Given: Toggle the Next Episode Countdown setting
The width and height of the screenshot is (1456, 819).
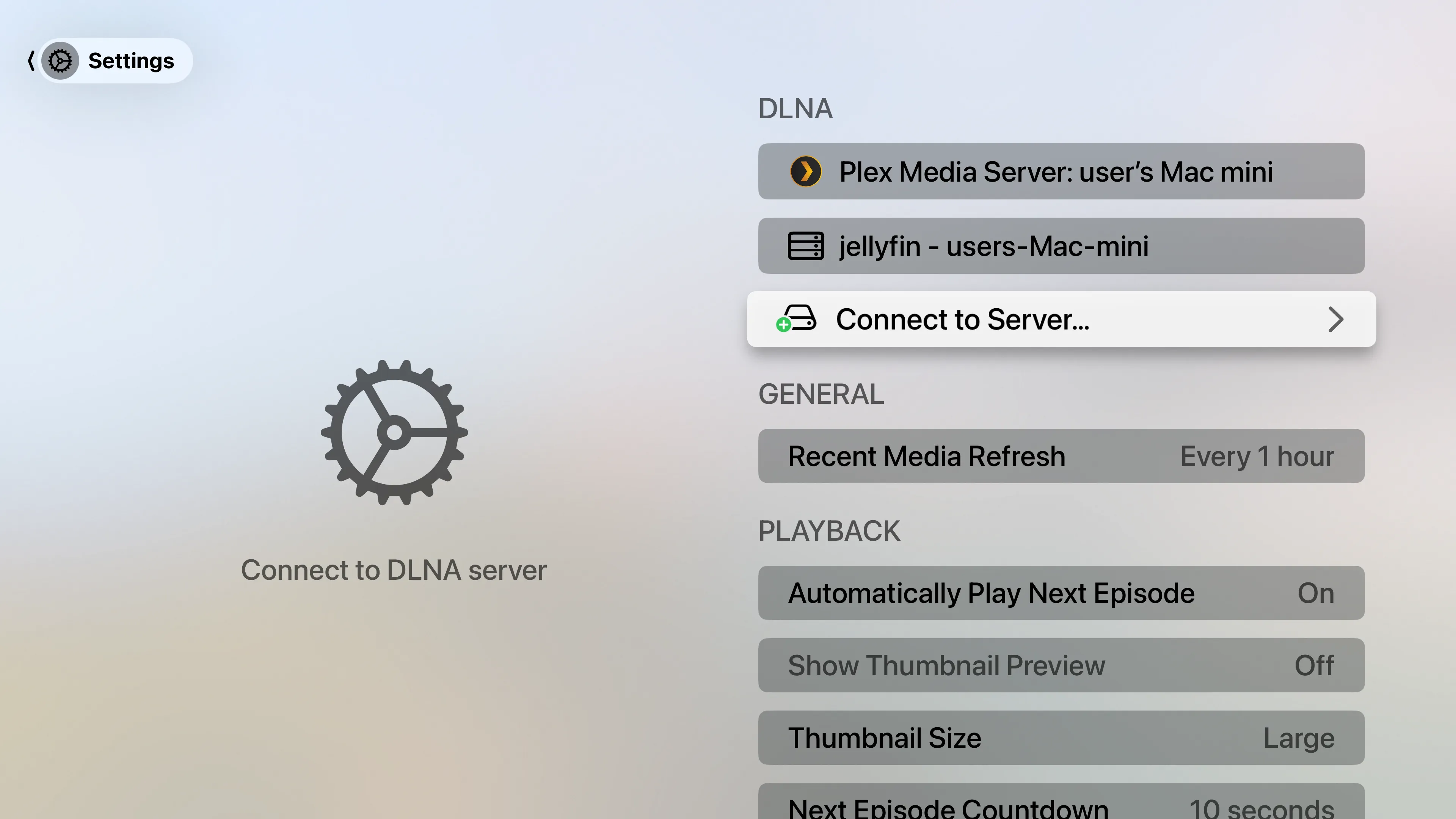Looking at the screenshot, I should [1061, 805].
